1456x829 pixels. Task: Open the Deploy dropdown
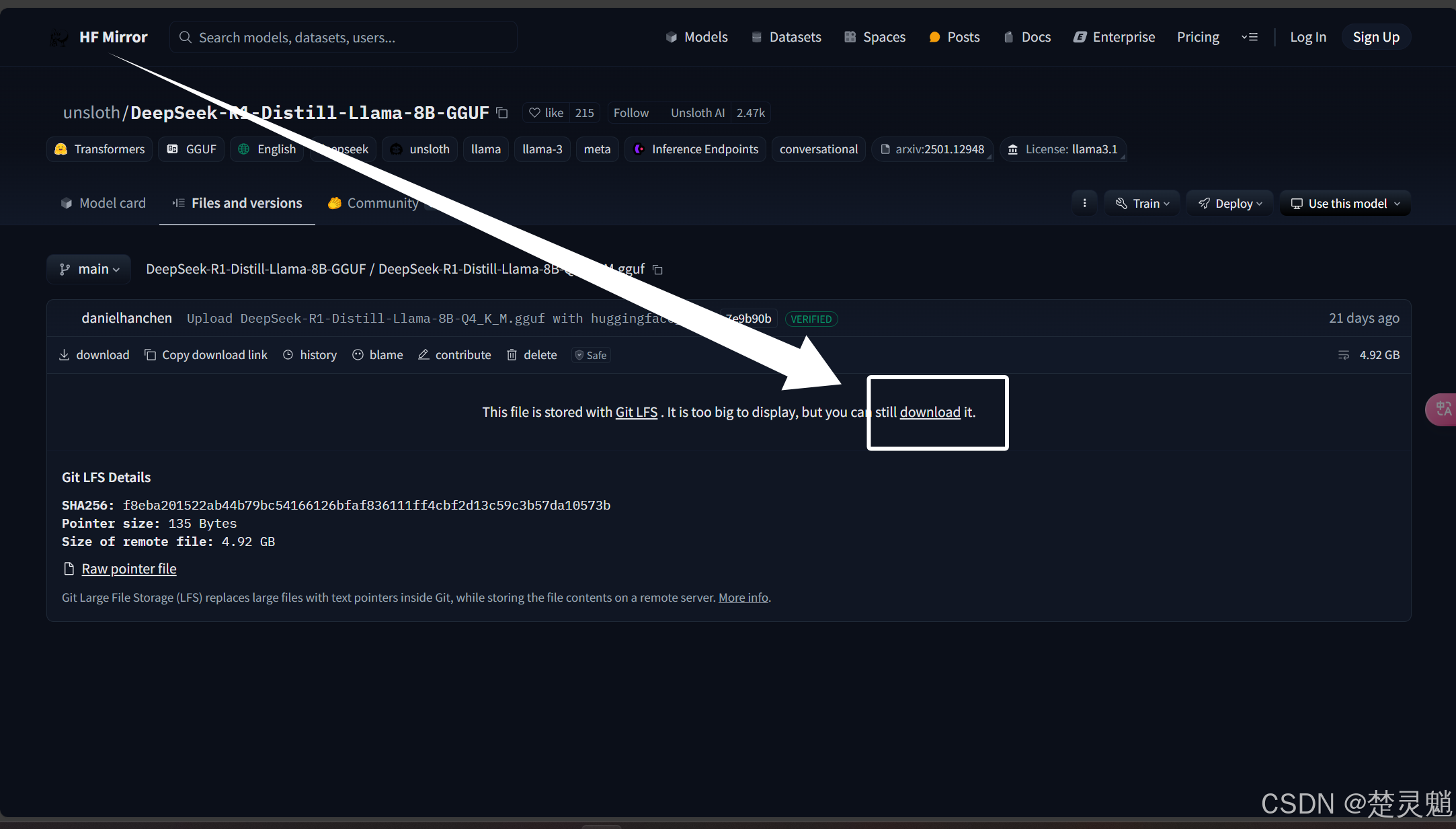tap(1230, 204)
